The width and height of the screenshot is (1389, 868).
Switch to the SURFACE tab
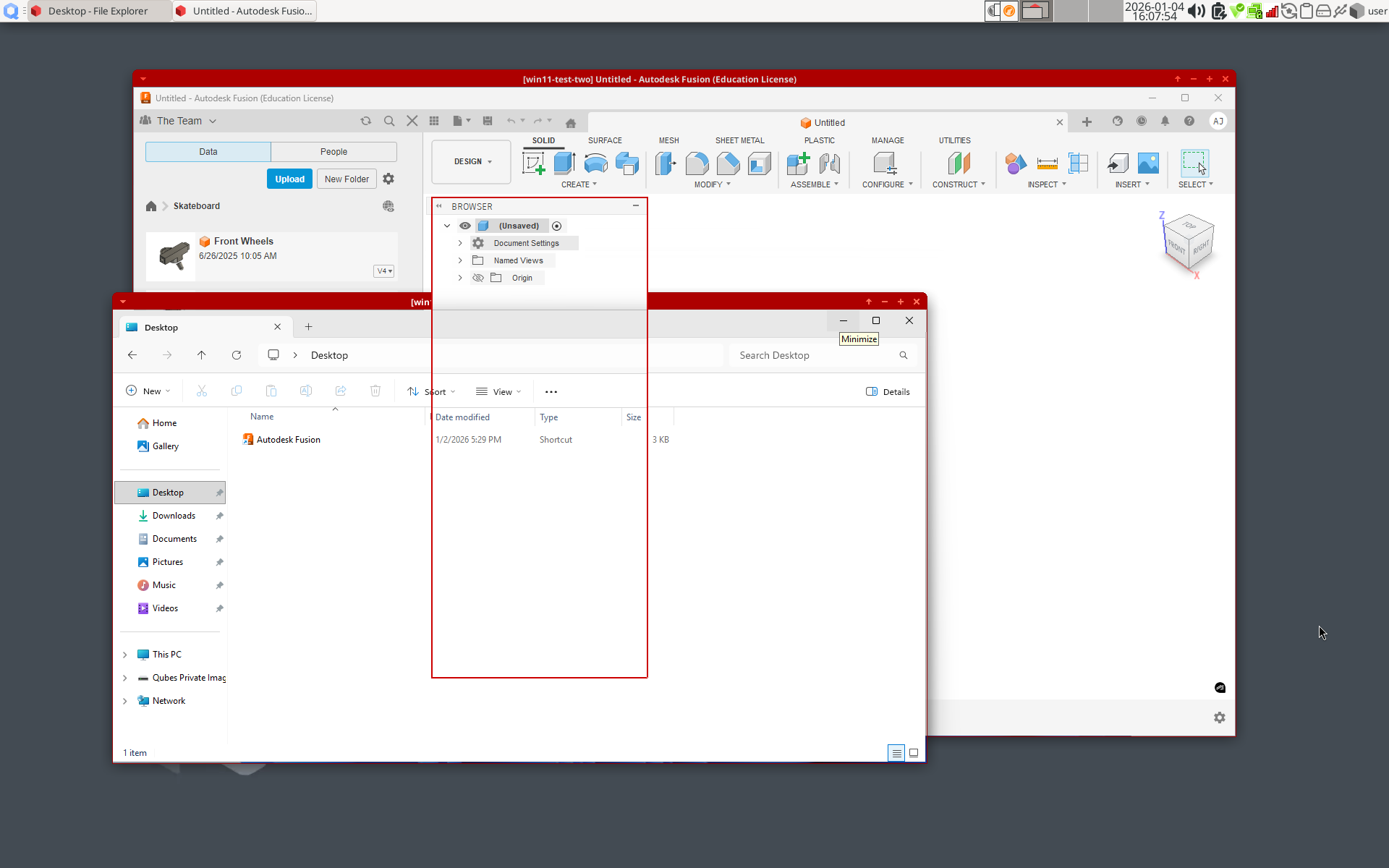point(605,140)
